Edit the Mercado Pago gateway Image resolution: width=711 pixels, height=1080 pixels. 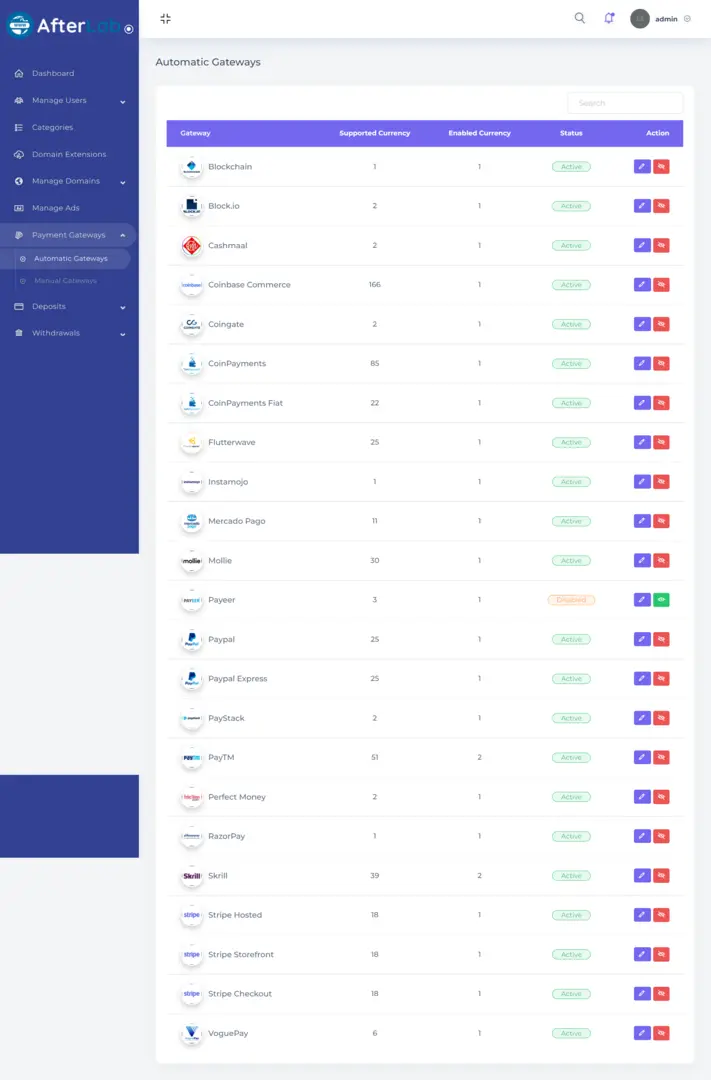click(x=642, y=521)
